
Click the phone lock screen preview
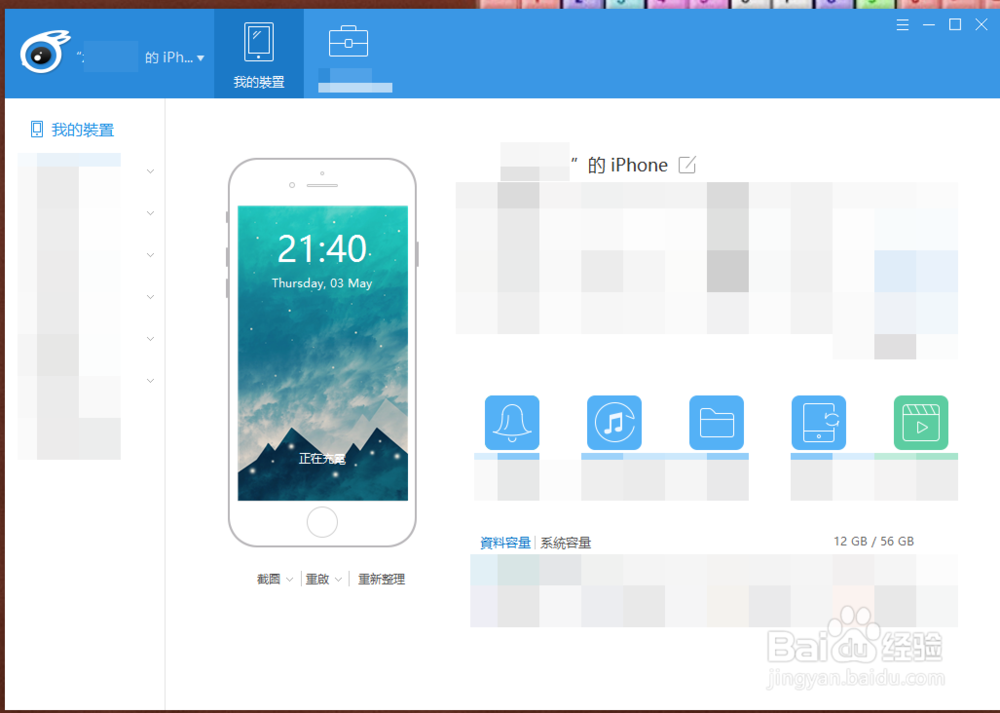[x=323, y=353]
